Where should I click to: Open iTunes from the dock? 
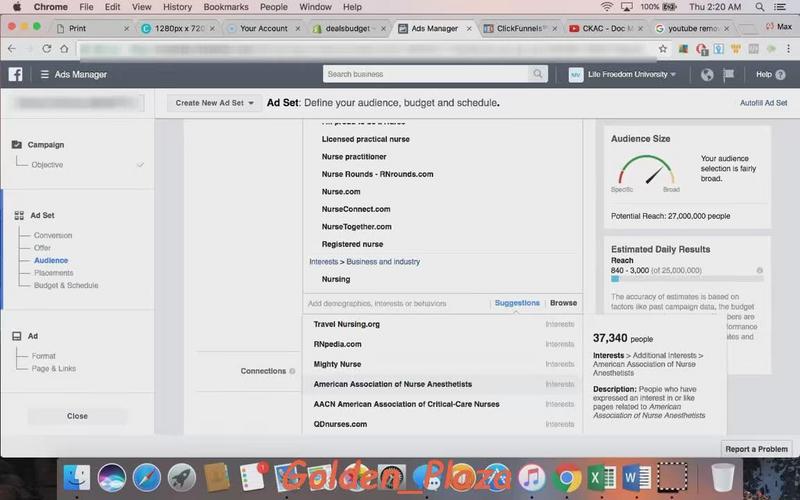pyautogui.click(x=532, y=478)
